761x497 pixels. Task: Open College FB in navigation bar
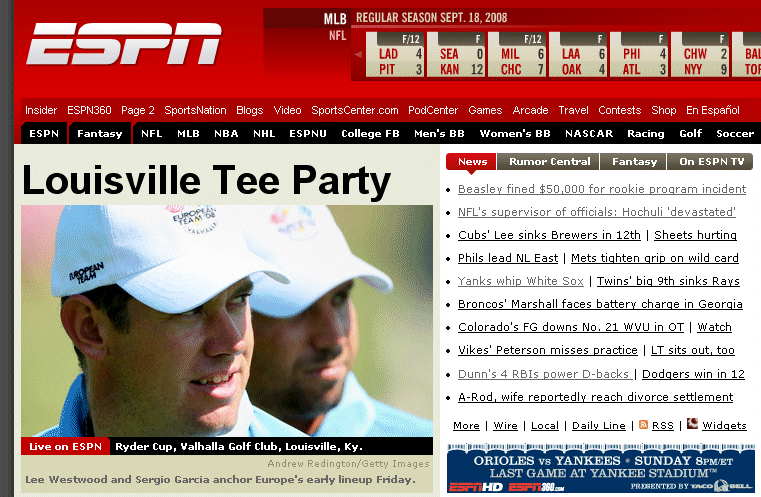(370, 133)
